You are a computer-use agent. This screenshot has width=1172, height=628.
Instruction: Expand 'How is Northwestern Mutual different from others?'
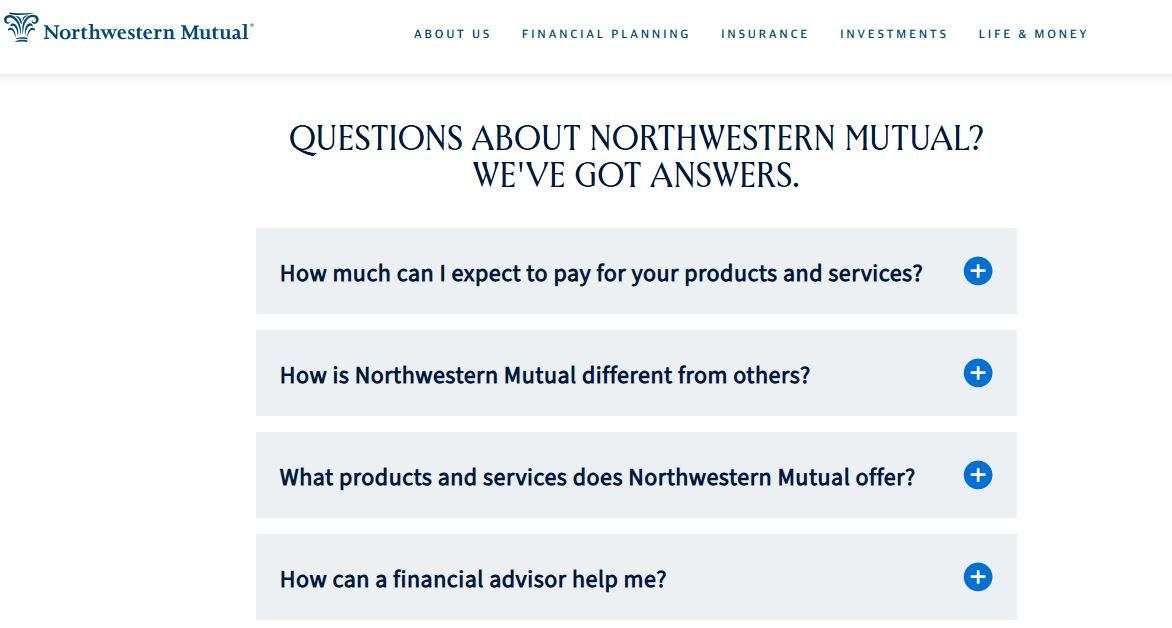click(545, 375)
